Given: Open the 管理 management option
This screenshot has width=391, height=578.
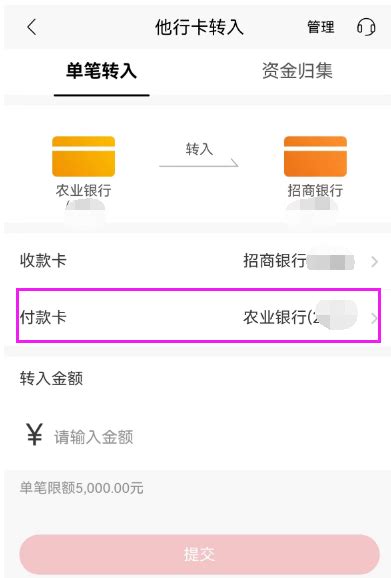Looking at the screenshot, I should (321, 27).
